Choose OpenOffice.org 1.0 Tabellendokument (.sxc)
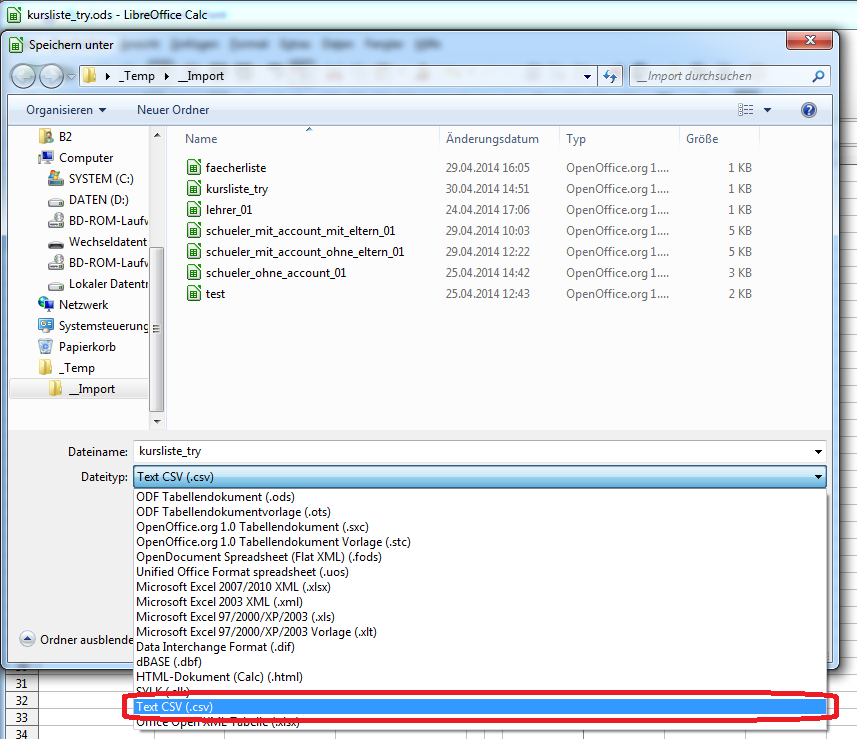The height and width of the screenshot is (739, 857). coord(480,527)
